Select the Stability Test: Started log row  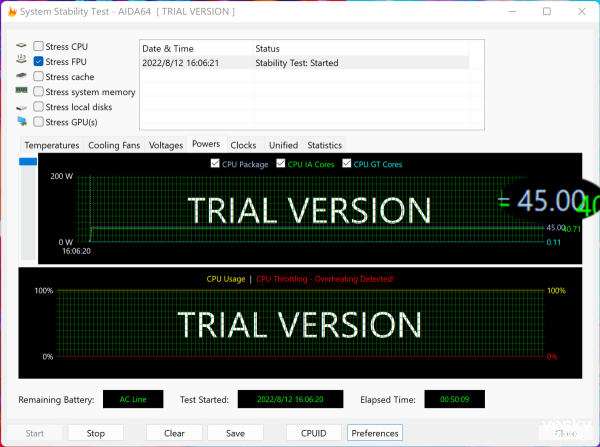312,63
